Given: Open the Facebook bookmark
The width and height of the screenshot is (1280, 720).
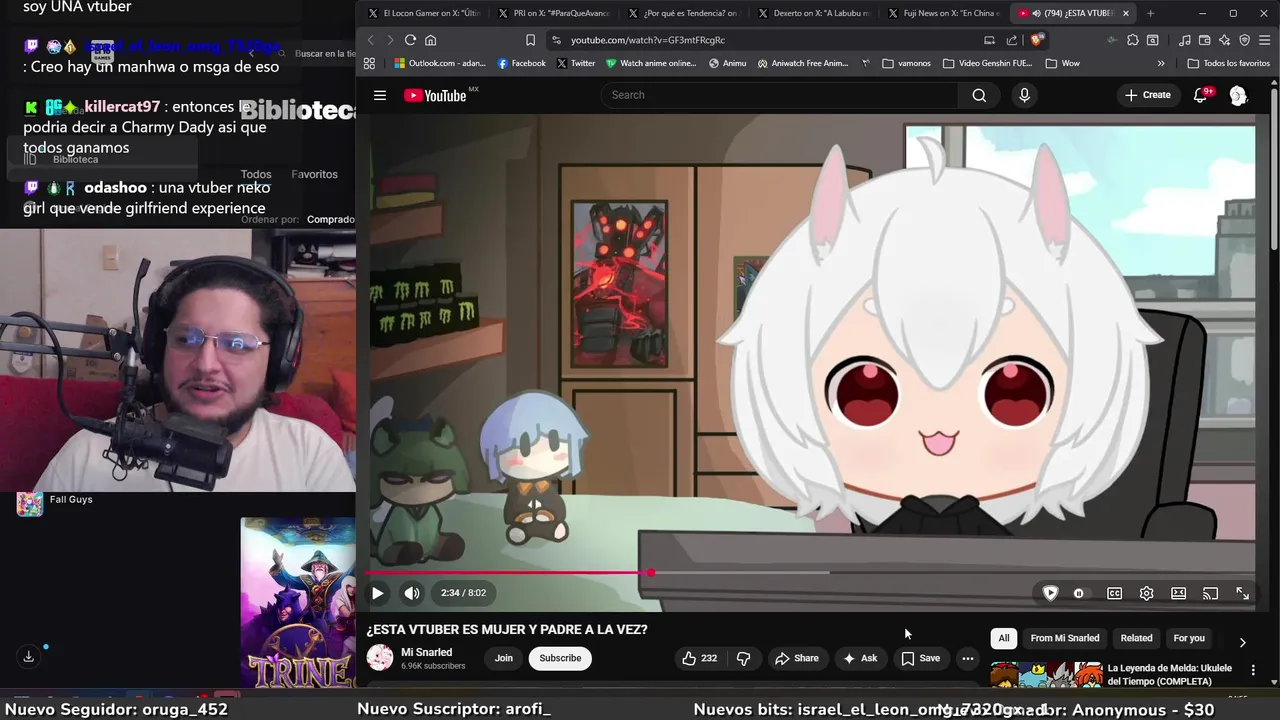Looking at the screenshot, I should pos(521,63).
